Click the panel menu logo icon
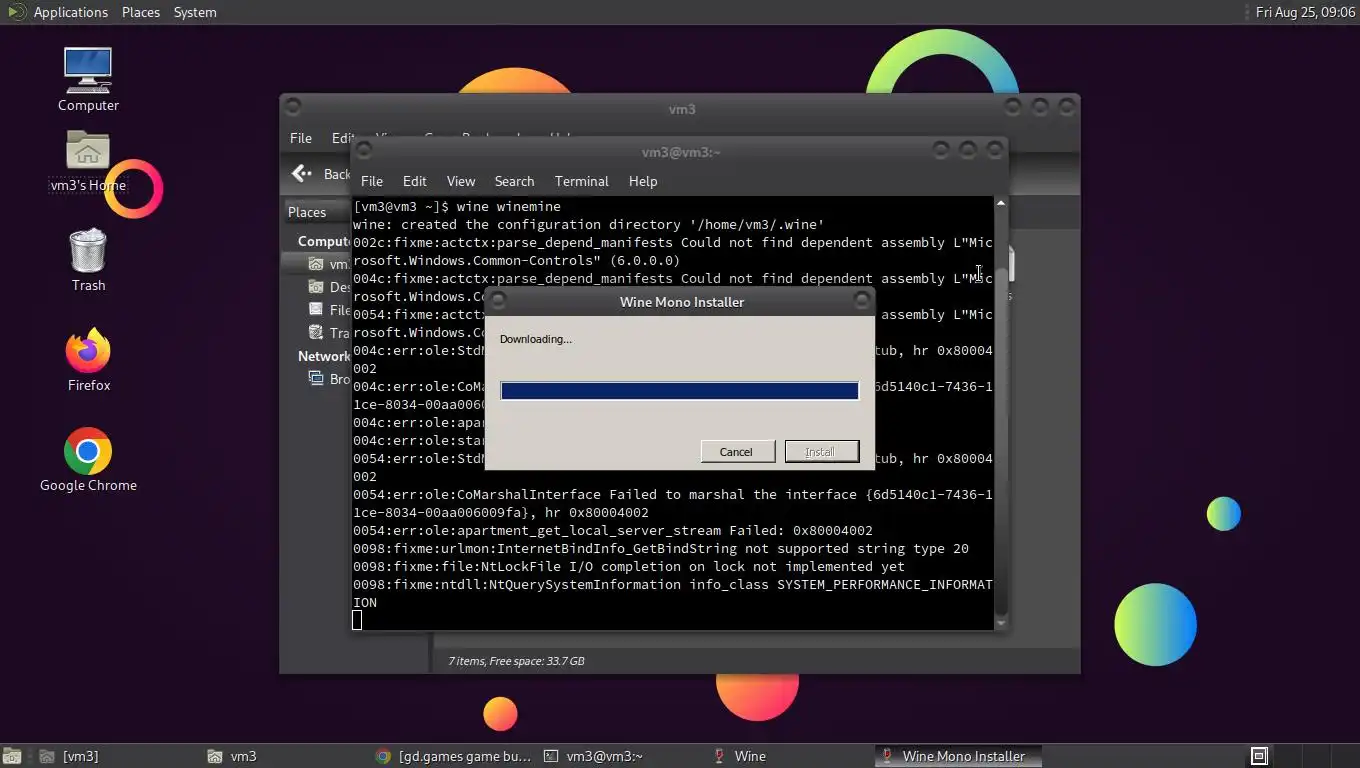This screenshot has height=768, width=1360. click(x=15, y=12)
